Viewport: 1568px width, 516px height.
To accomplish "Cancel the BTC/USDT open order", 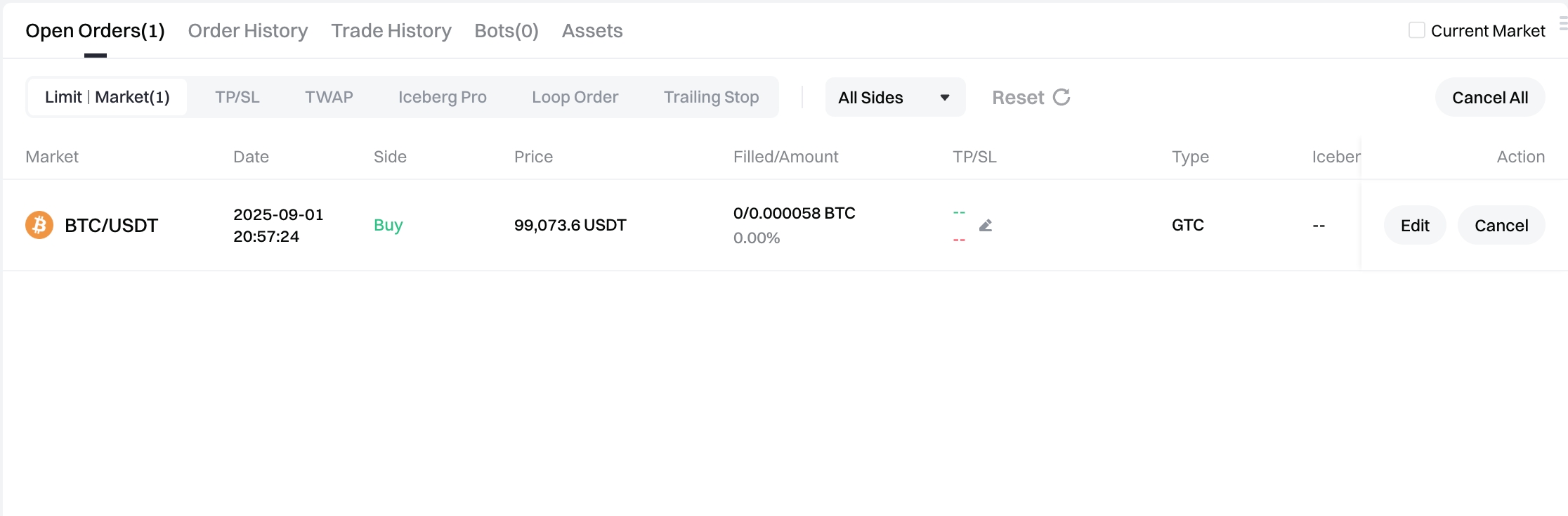I will point(1501,226).
